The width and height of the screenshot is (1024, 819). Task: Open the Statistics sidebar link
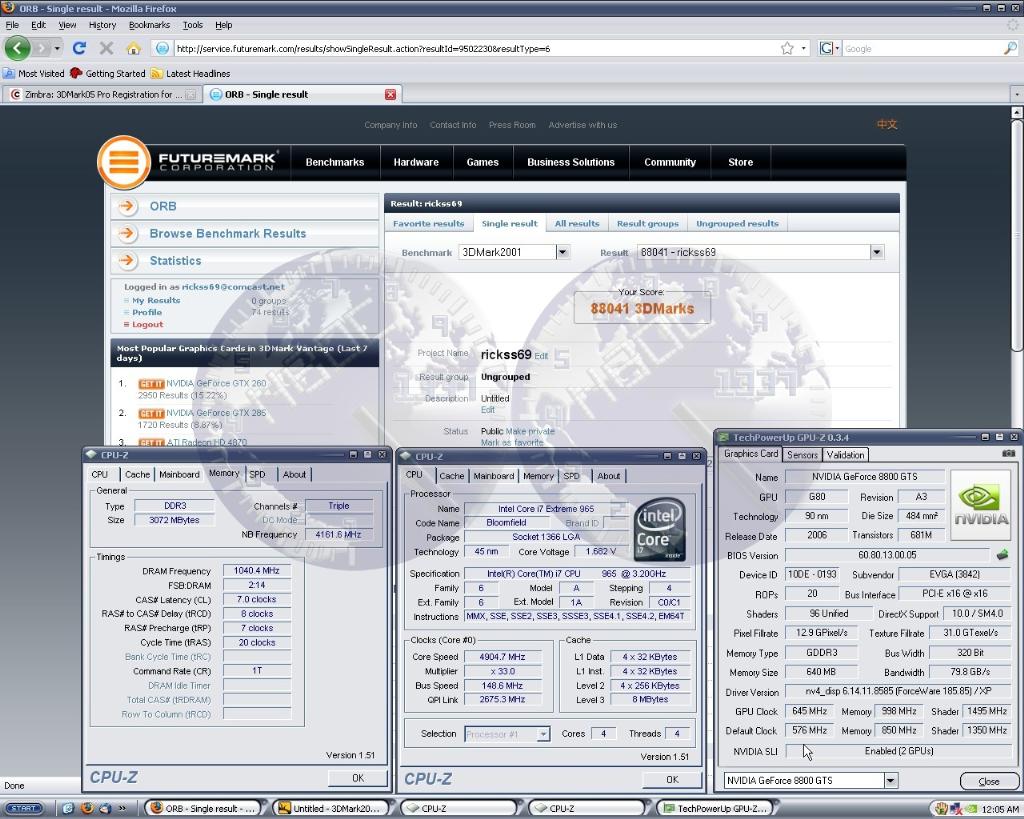[175, 261]
